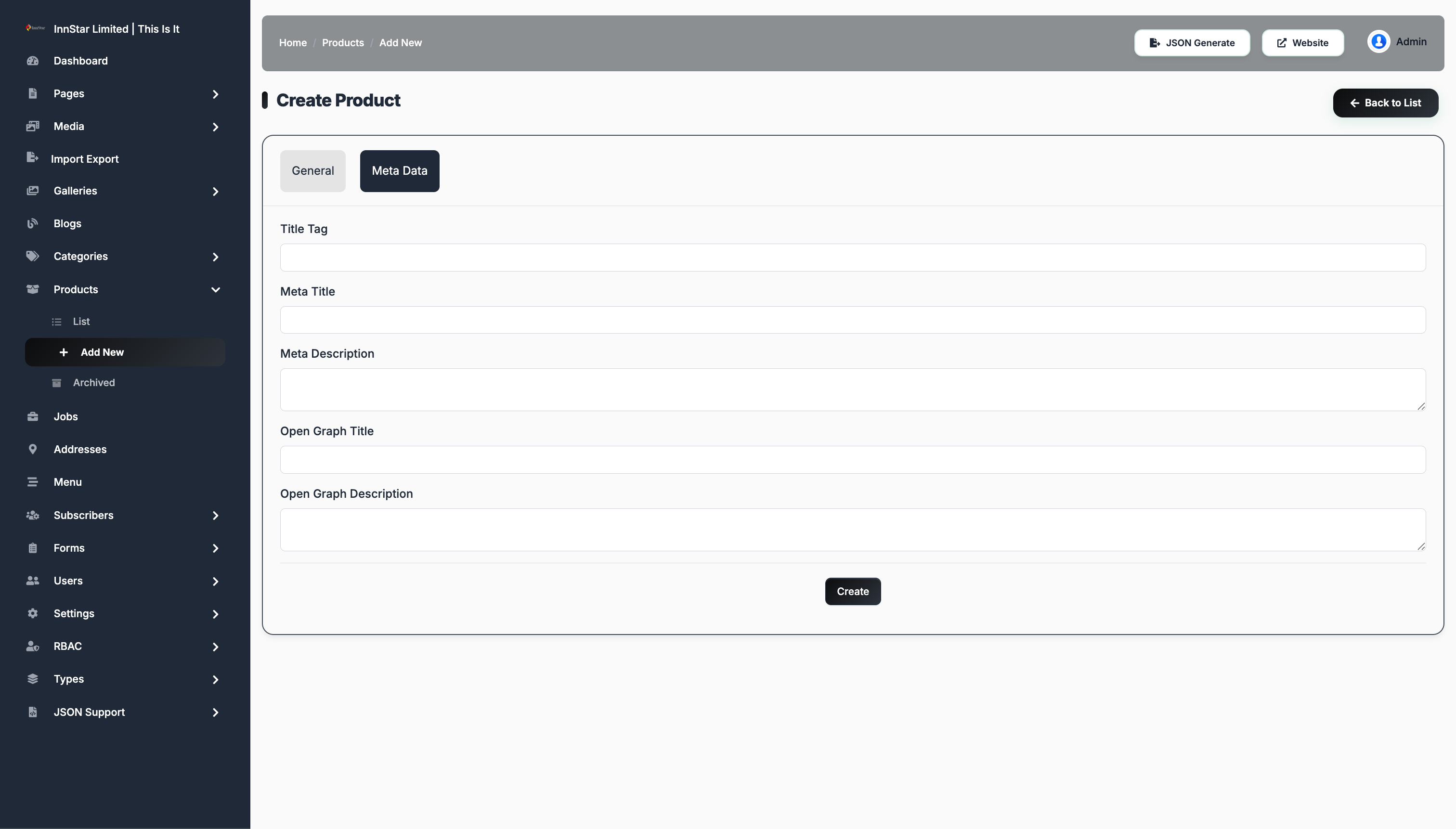The width and height of the screenshot is (1456, 829).
Task: Click the Addresses map pin icon
Action: coord(33,449)
